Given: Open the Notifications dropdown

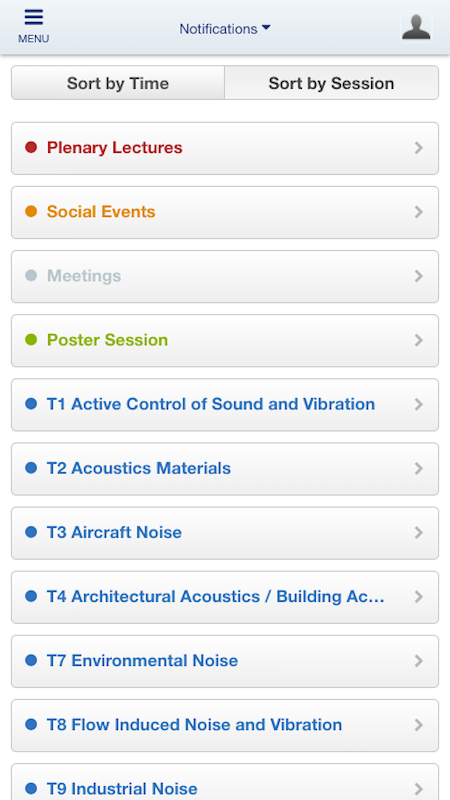Looking at the screenshot, I should [224, 29].
